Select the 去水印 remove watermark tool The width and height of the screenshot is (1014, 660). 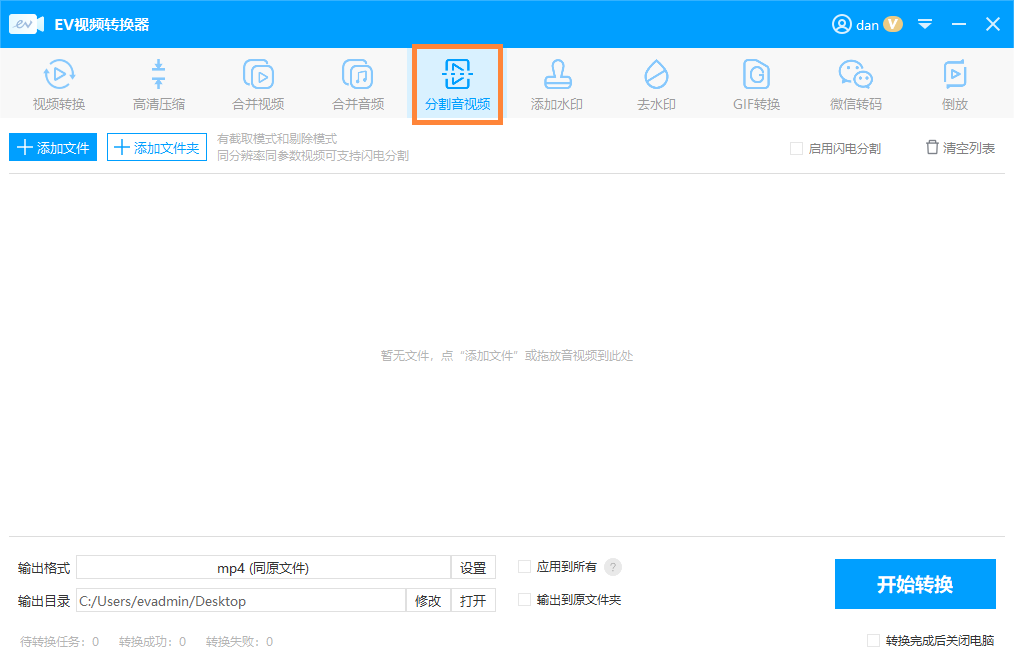tap(656, 84)
